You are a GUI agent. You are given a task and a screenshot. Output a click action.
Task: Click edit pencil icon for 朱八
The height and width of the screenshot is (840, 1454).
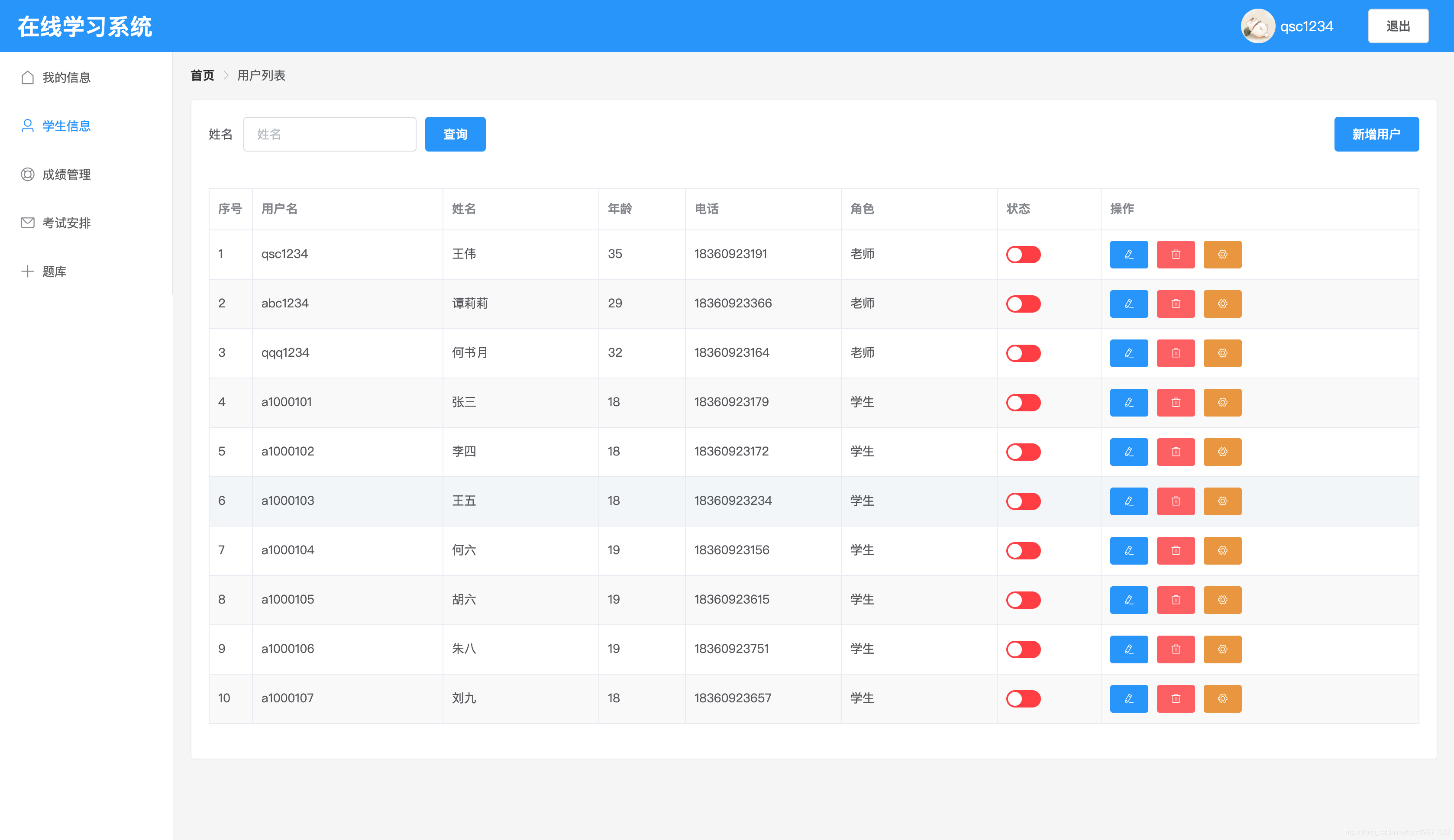click(1129, 649)
